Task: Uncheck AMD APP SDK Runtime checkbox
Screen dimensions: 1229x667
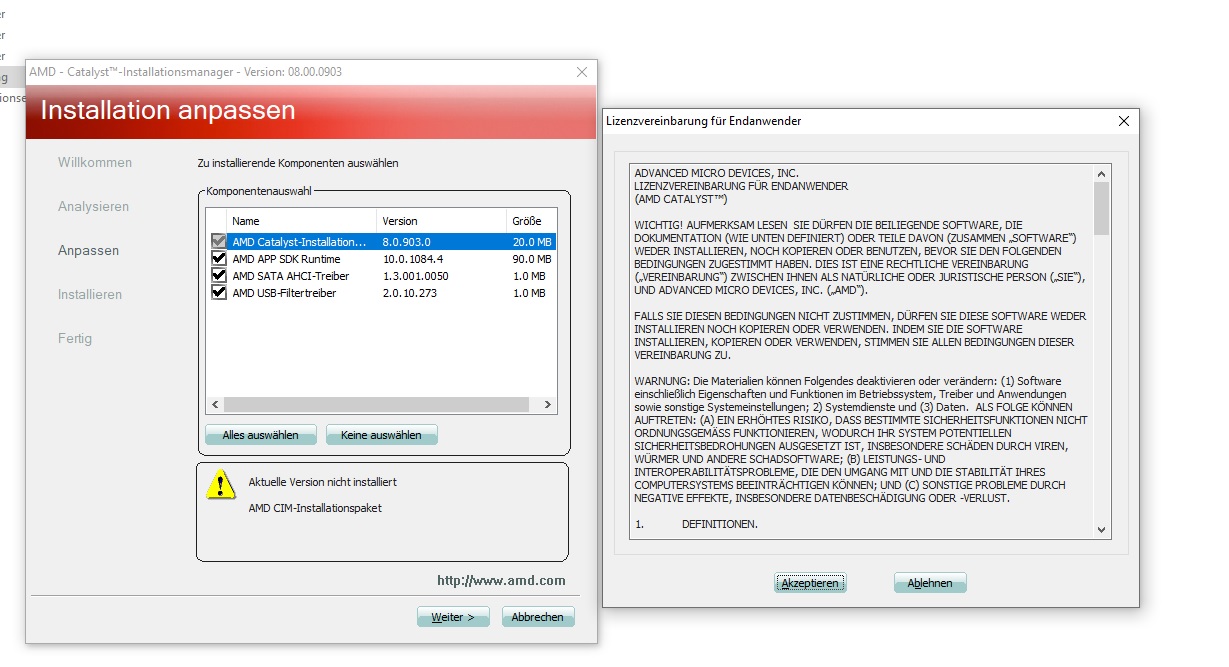Action: tap(219, 259)
